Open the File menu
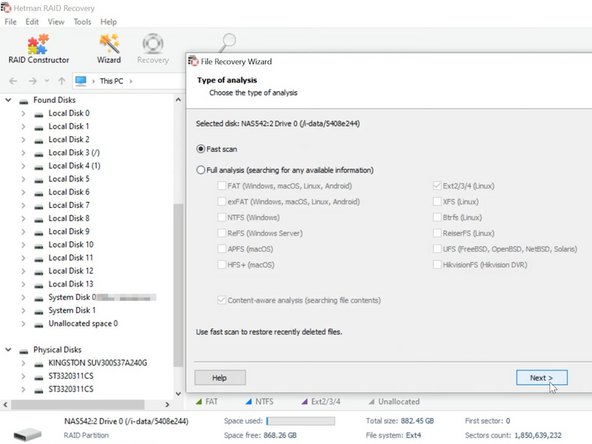This screenshot has height=444, width=592. 10,22
